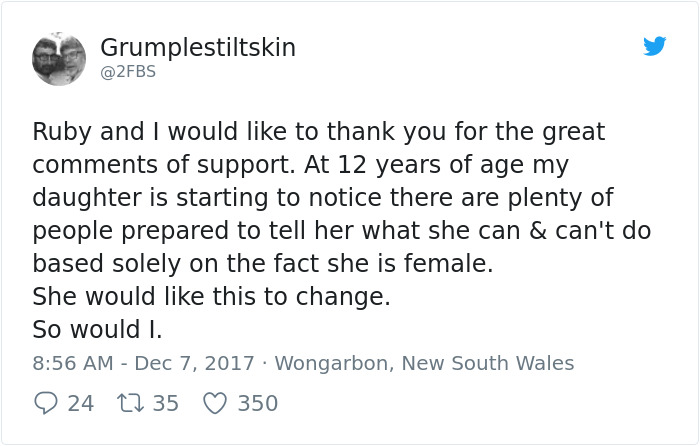Click the Twitter bird logo
This screenshot has width=700, height=446.
[655, 46]
